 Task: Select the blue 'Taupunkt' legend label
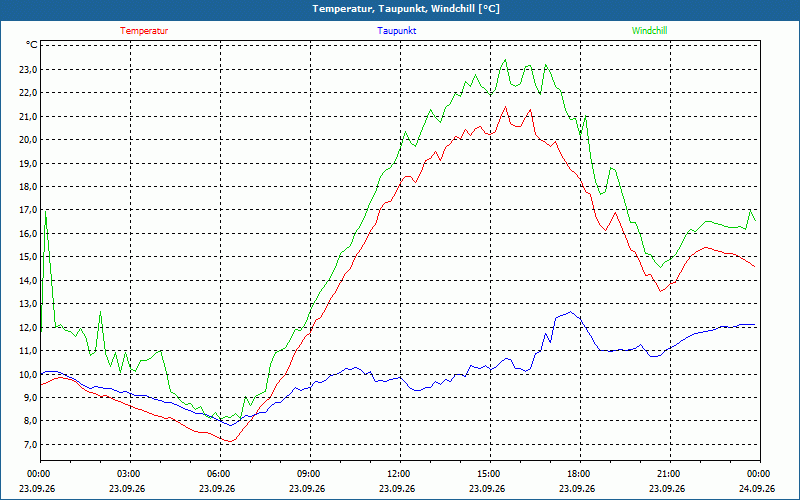pos(396,31)
